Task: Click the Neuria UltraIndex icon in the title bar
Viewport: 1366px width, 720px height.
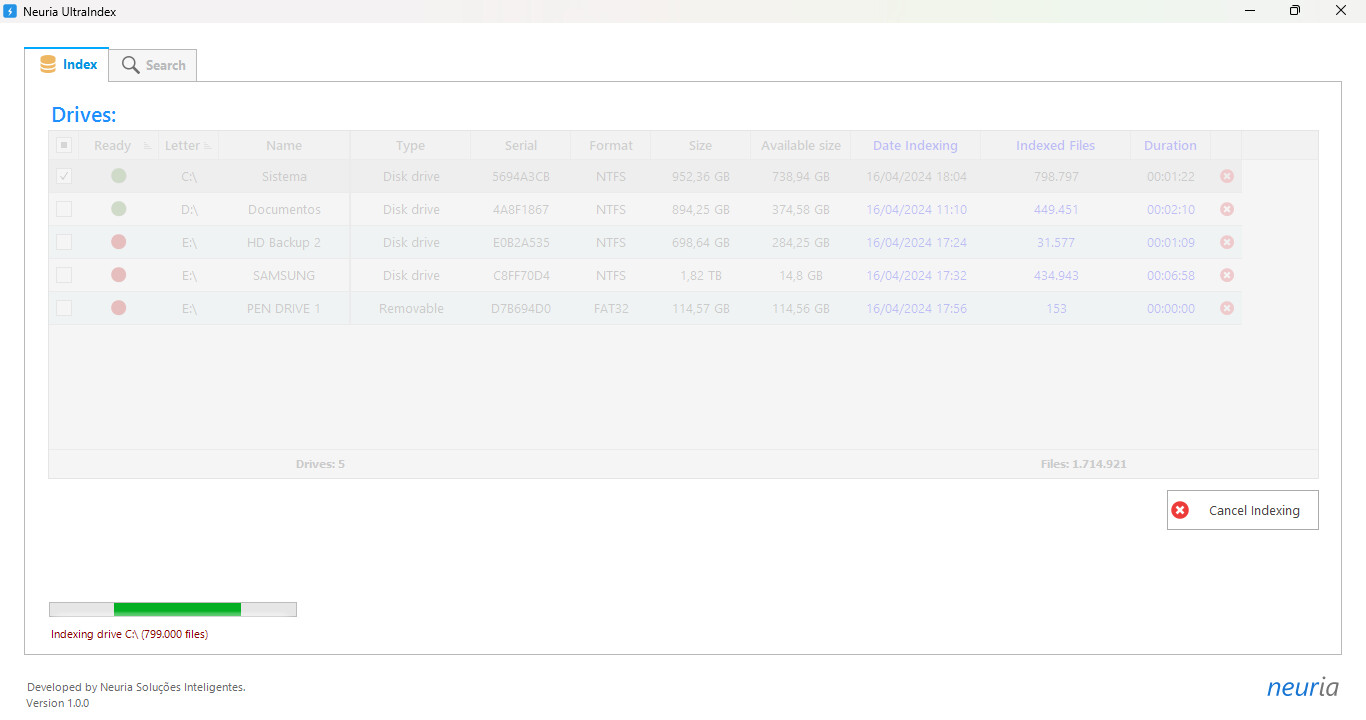Action: point(11,11)
